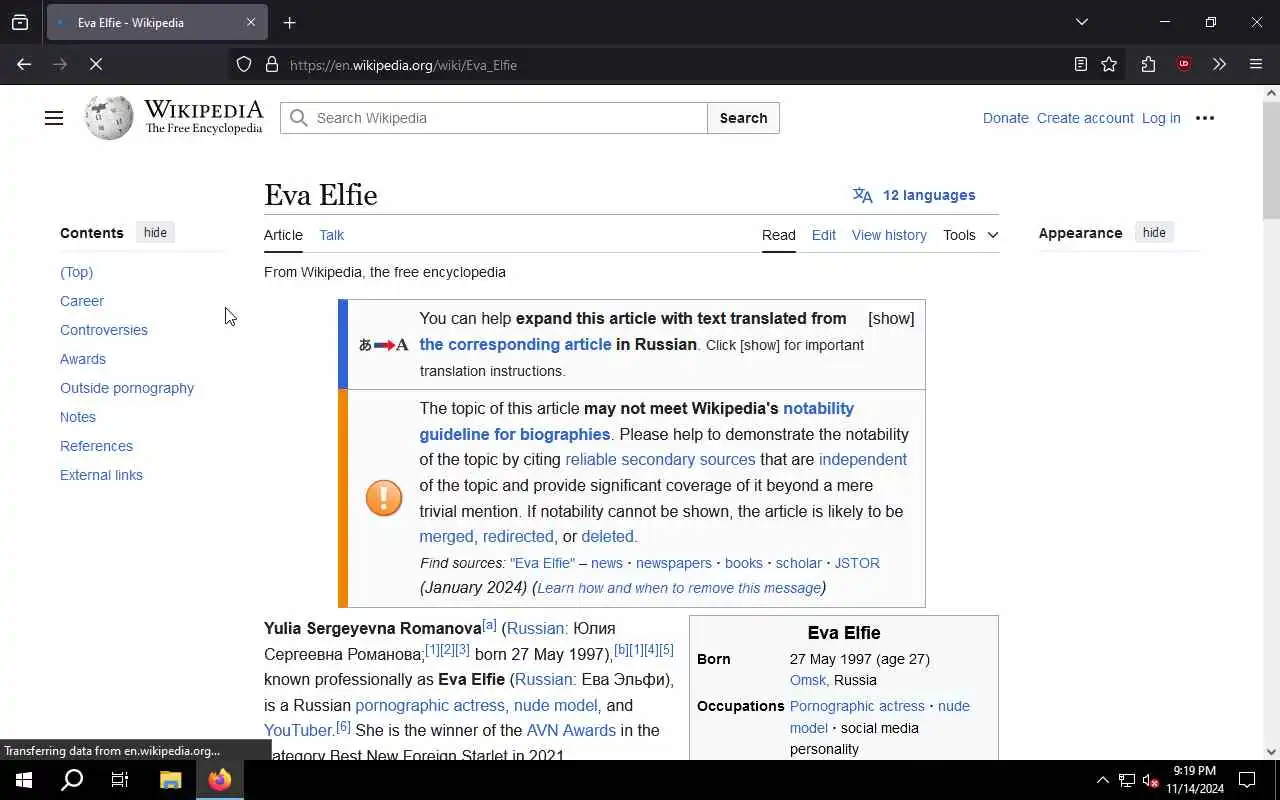List all tabs dropdown arrow
Screen dimensions: 1280x800
[x=1082, y=22]
